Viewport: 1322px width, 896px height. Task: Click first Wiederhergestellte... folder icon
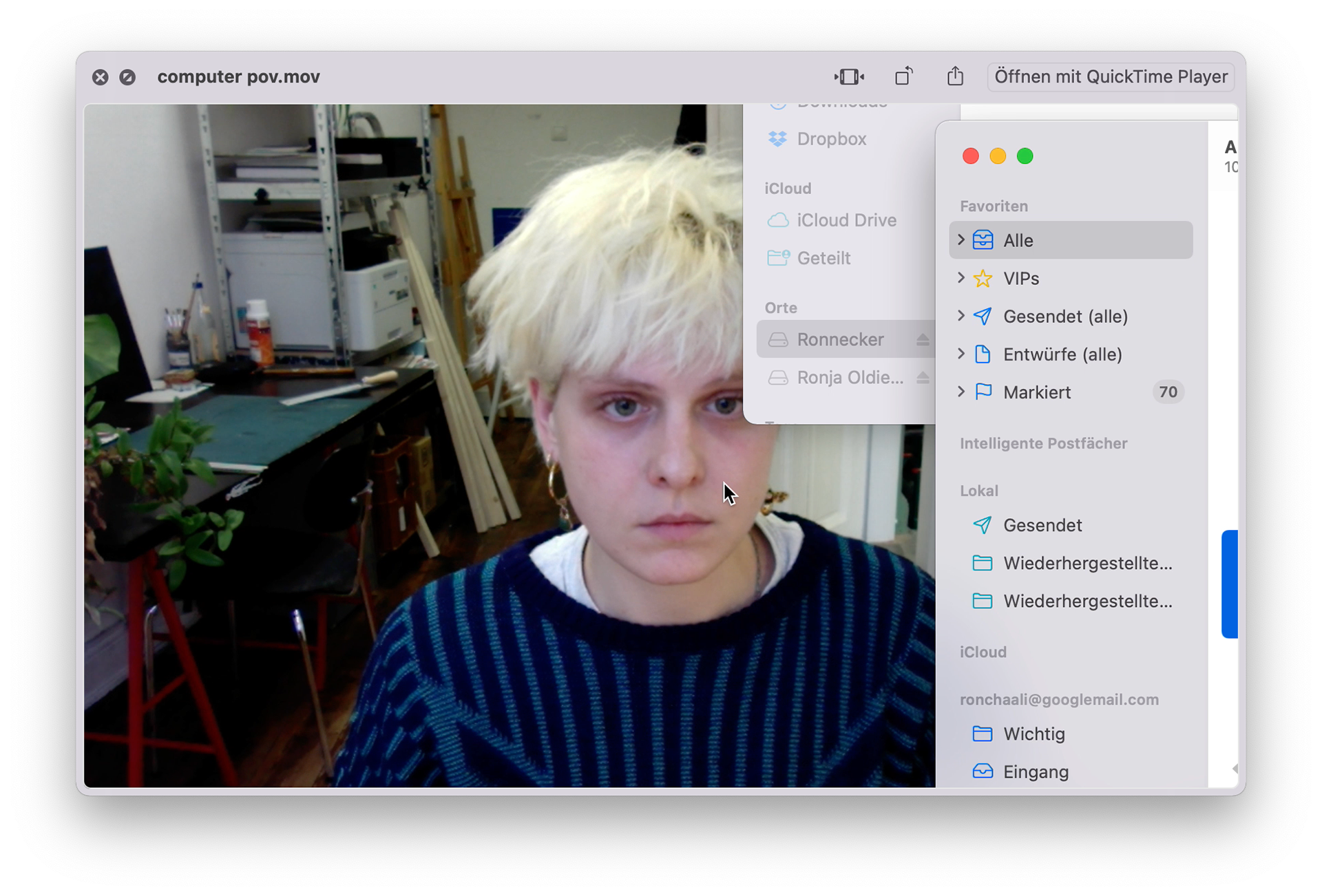(983, 563)
